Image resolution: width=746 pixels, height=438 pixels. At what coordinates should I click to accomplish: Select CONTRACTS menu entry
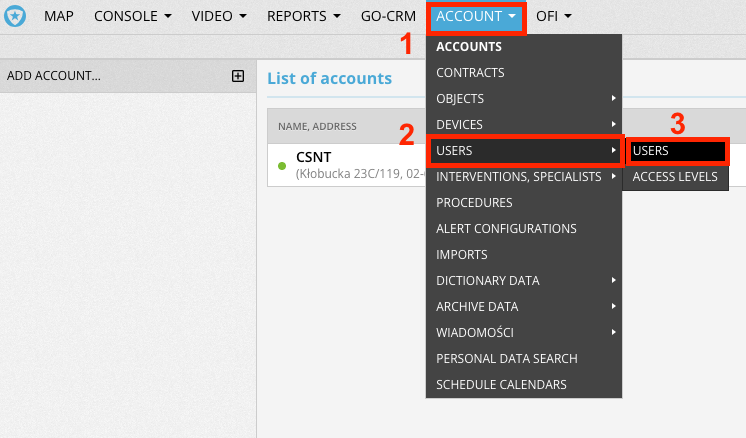click(x=470, y=73)
